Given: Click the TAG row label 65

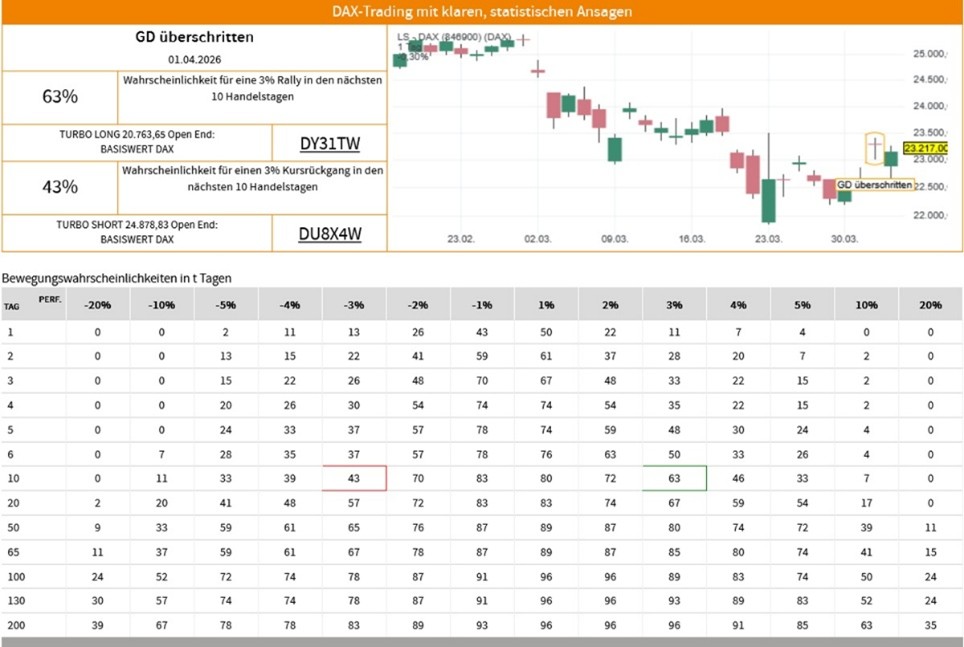Looking at the screenshot, I should 12,551.
